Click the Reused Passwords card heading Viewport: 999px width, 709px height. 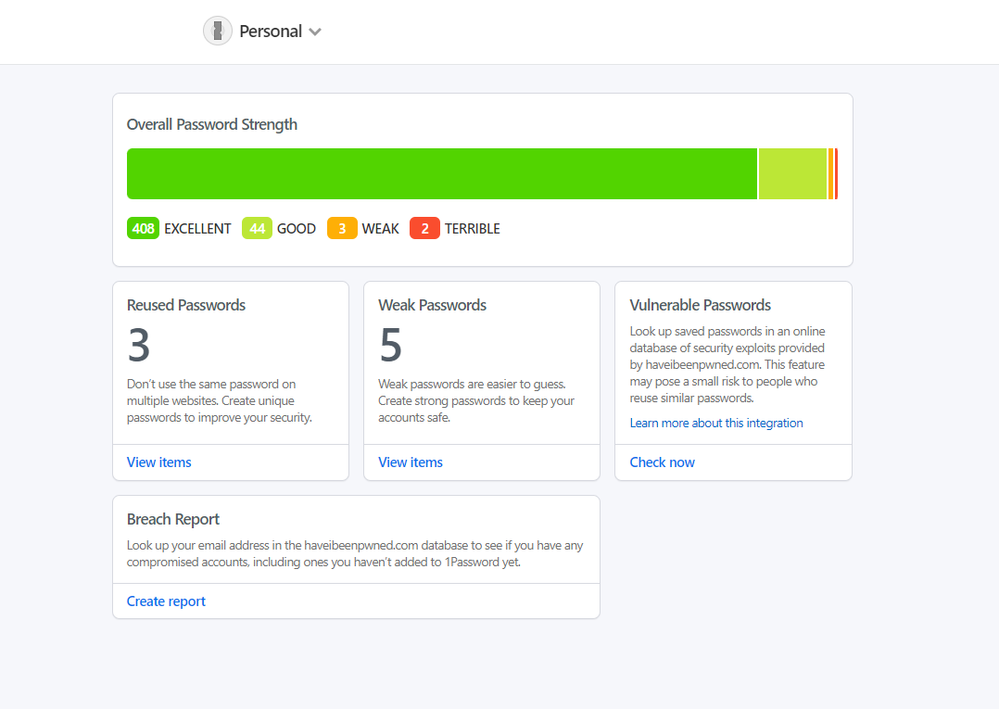[x=186, y=305]
